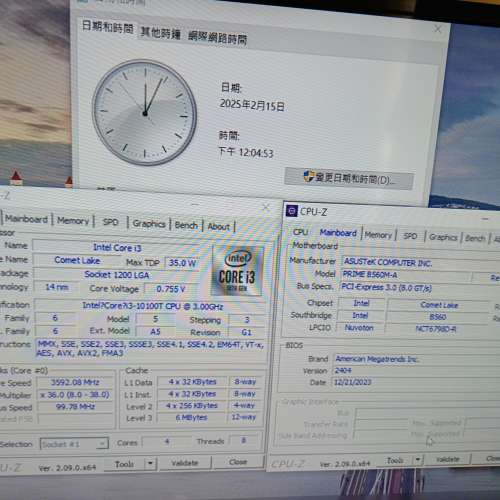Click 'American Megatrends Inc.' BIOS brand
The height and width of the screenshot is (500, 500).
[377, 359]
